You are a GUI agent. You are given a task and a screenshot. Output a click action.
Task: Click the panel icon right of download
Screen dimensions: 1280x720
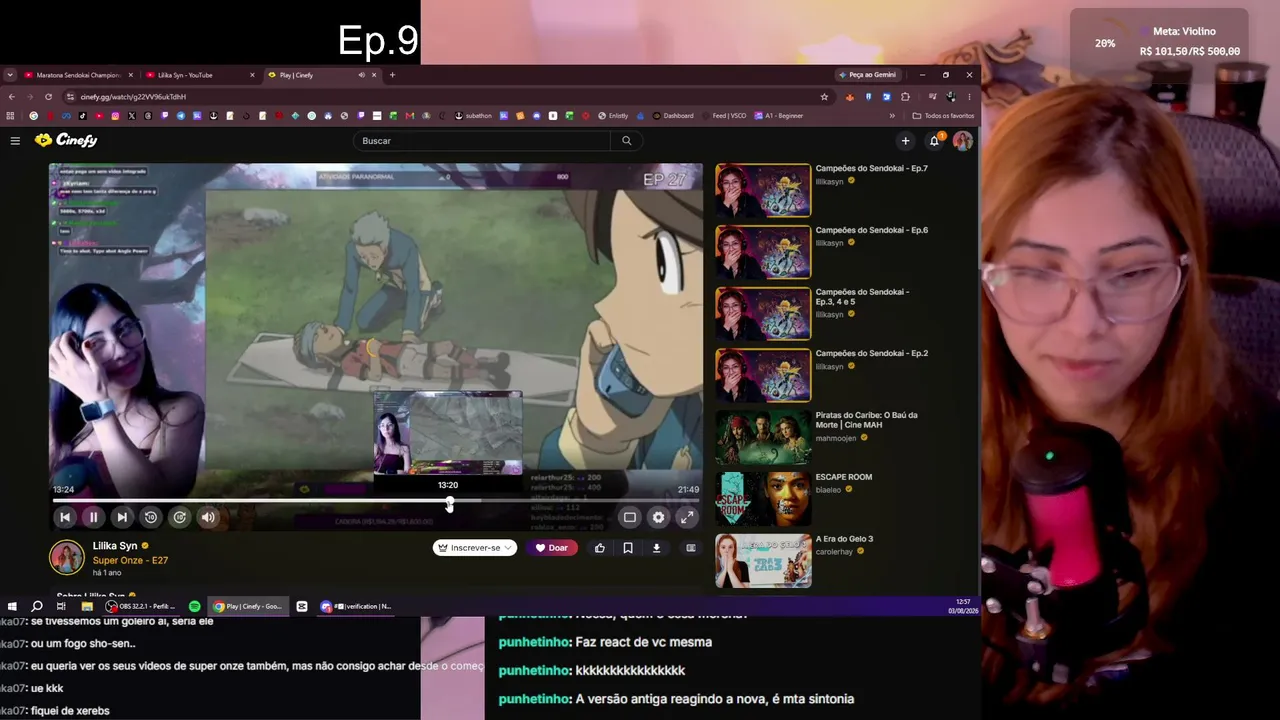(690, 548)
